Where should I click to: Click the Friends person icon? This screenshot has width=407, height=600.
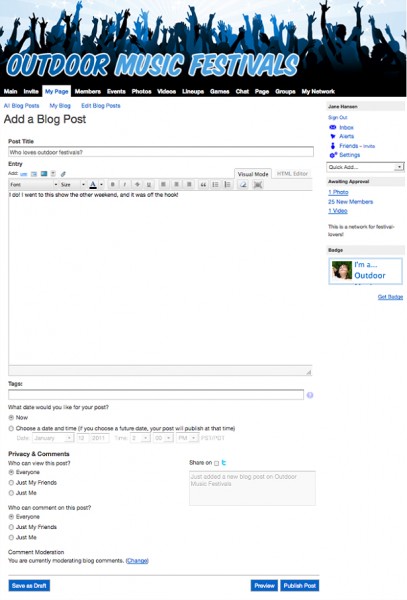coord(333,146)
